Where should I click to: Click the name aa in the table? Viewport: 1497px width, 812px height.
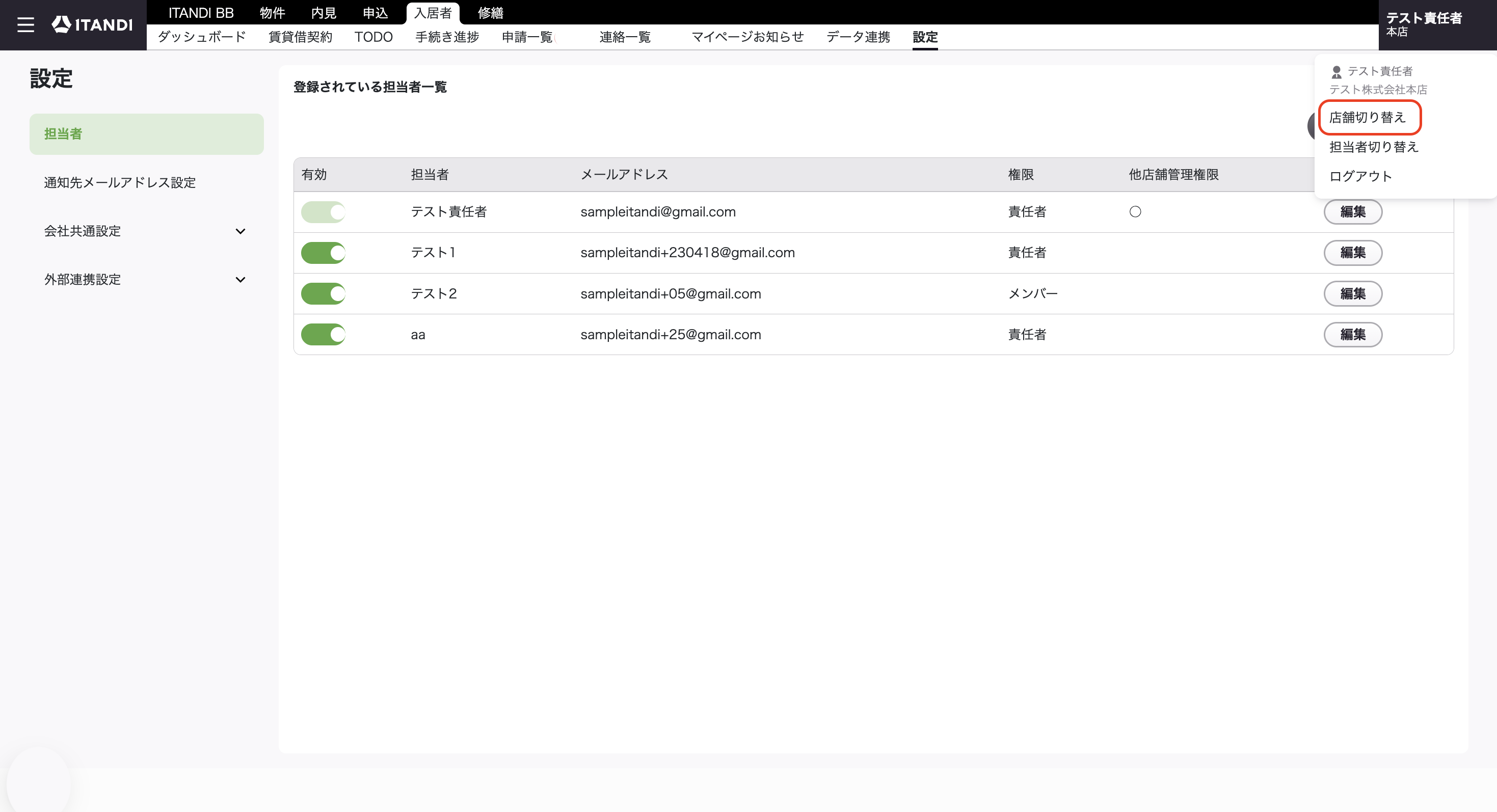coord(418,335)
